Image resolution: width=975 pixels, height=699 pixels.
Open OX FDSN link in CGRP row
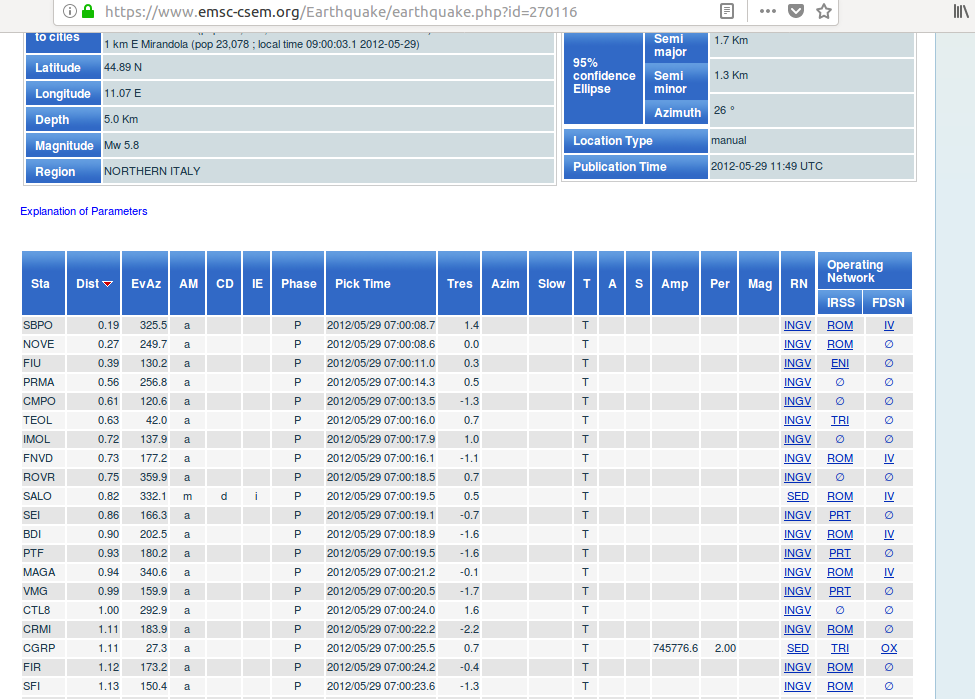point(888,648)
